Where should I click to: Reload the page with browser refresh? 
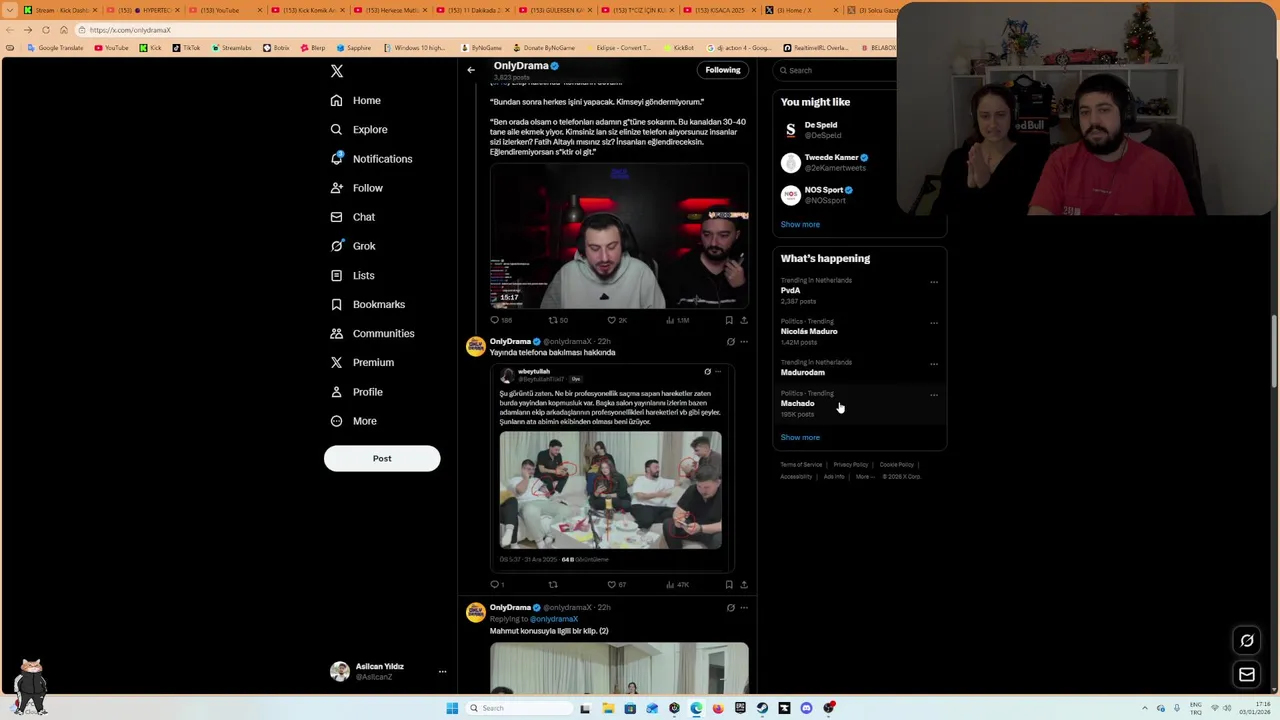pyautogui.click(x=46, y=30)
